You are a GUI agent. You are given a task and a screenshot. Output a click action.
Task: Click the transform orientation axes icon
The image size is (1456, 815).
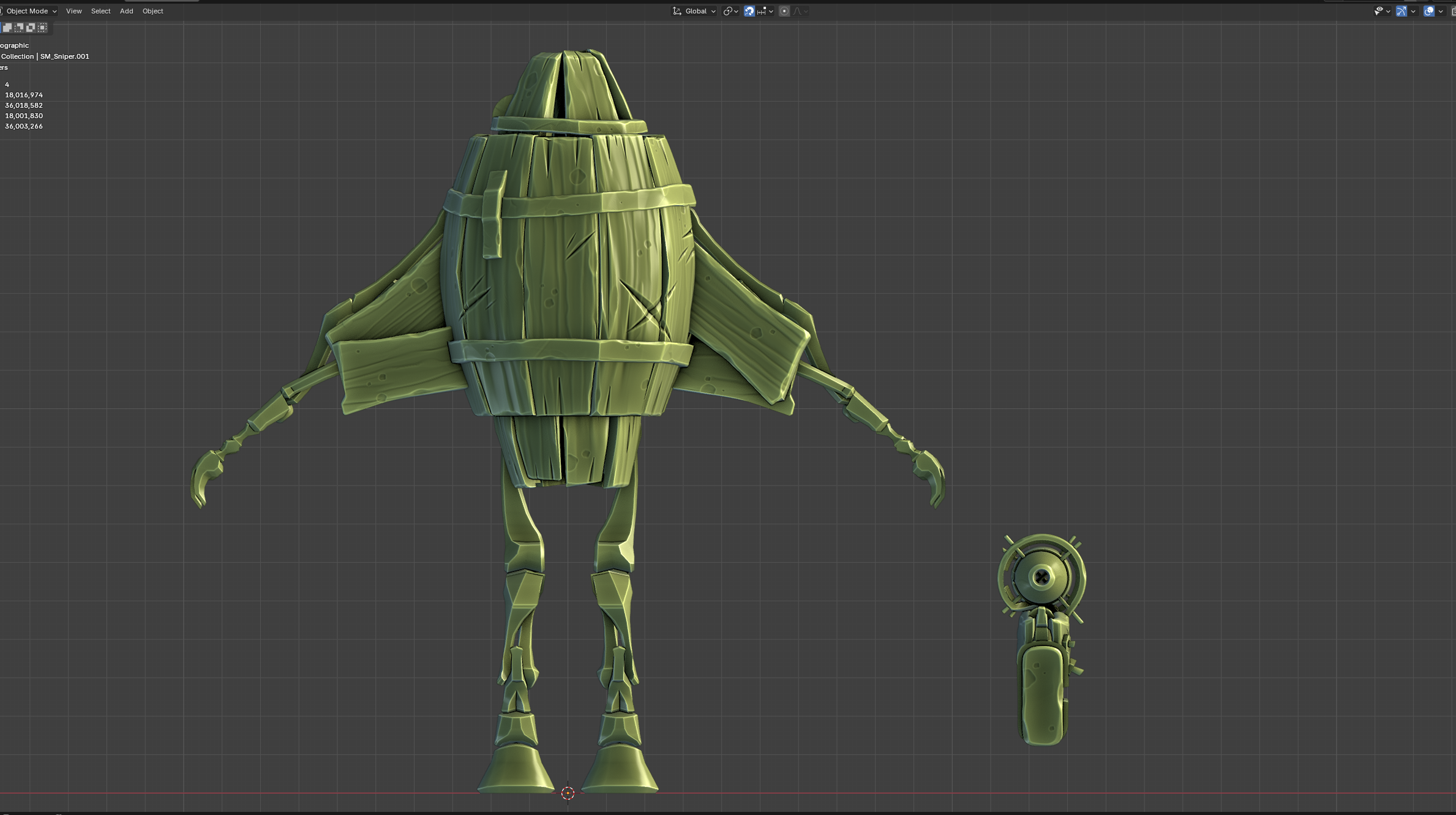pyautogui.click(x=677, y=11)
